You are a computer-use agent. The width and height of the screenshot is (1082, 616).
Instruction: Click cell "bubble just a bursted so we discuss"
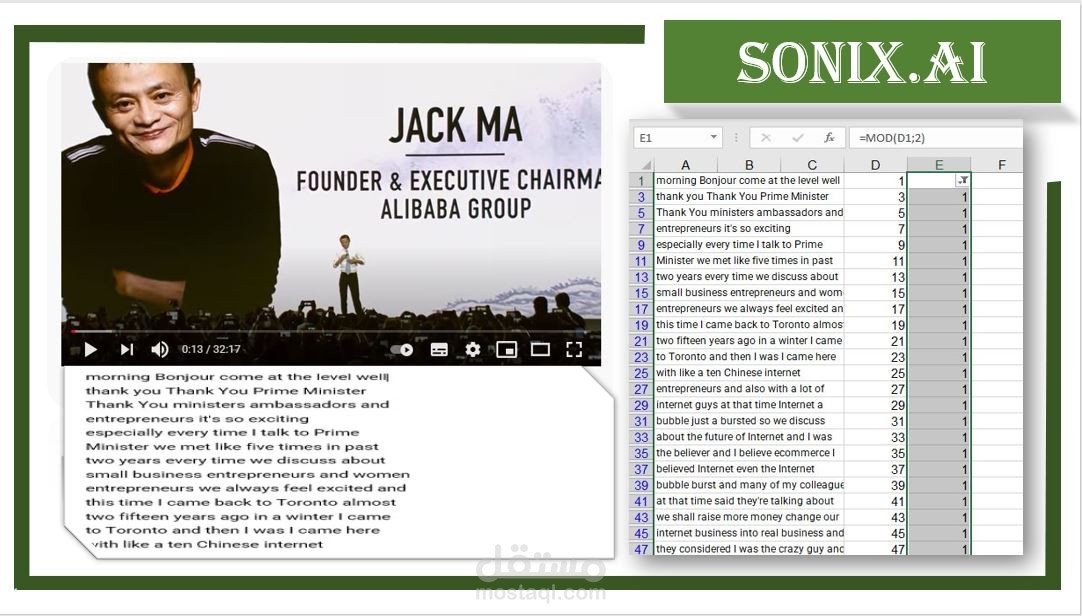(749, 421)
